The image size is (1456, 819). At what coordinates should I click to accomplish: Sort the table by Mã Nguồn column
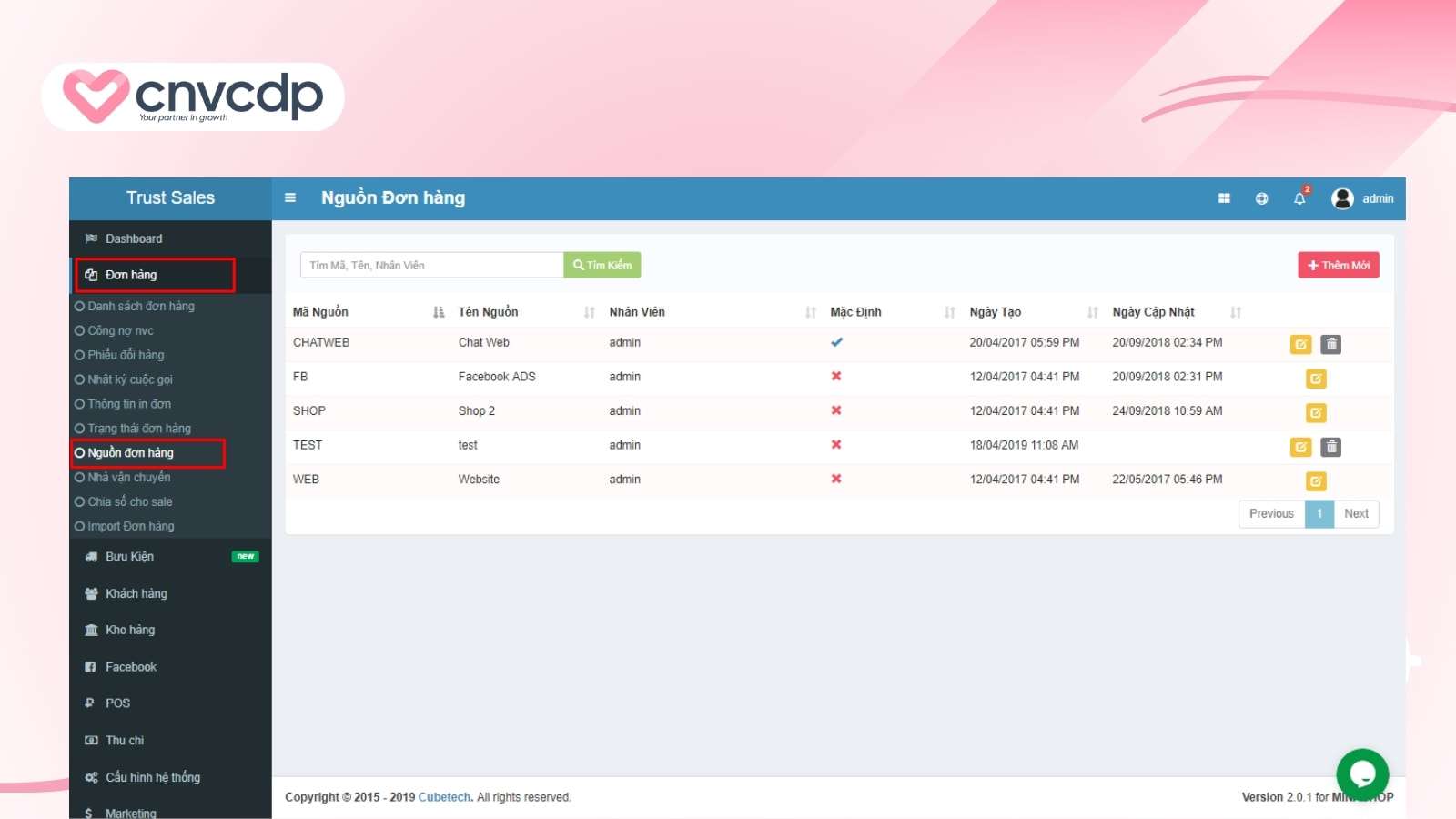(319, 311)
